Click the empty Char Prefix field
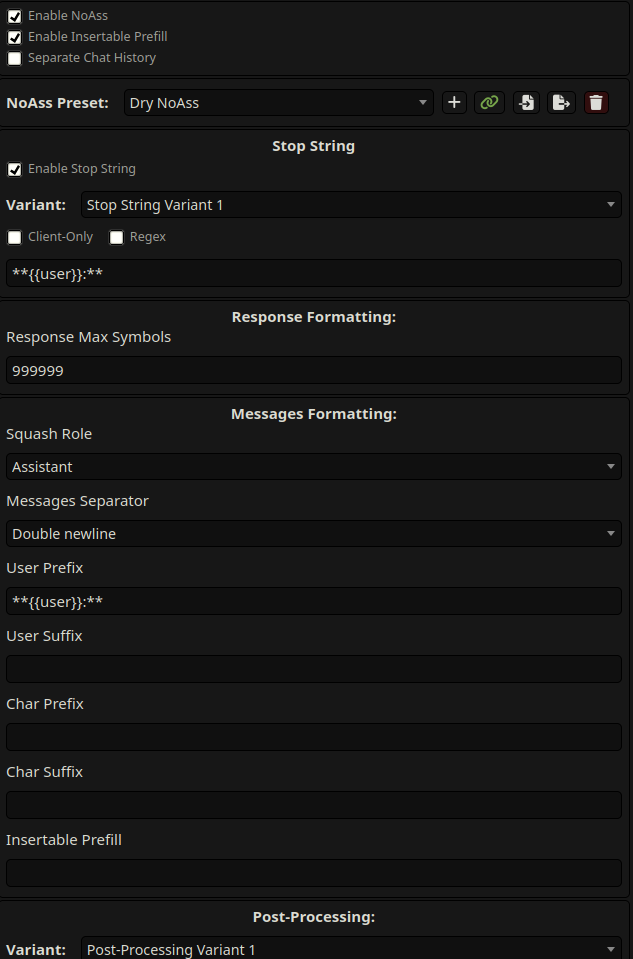 coord(314,737)
